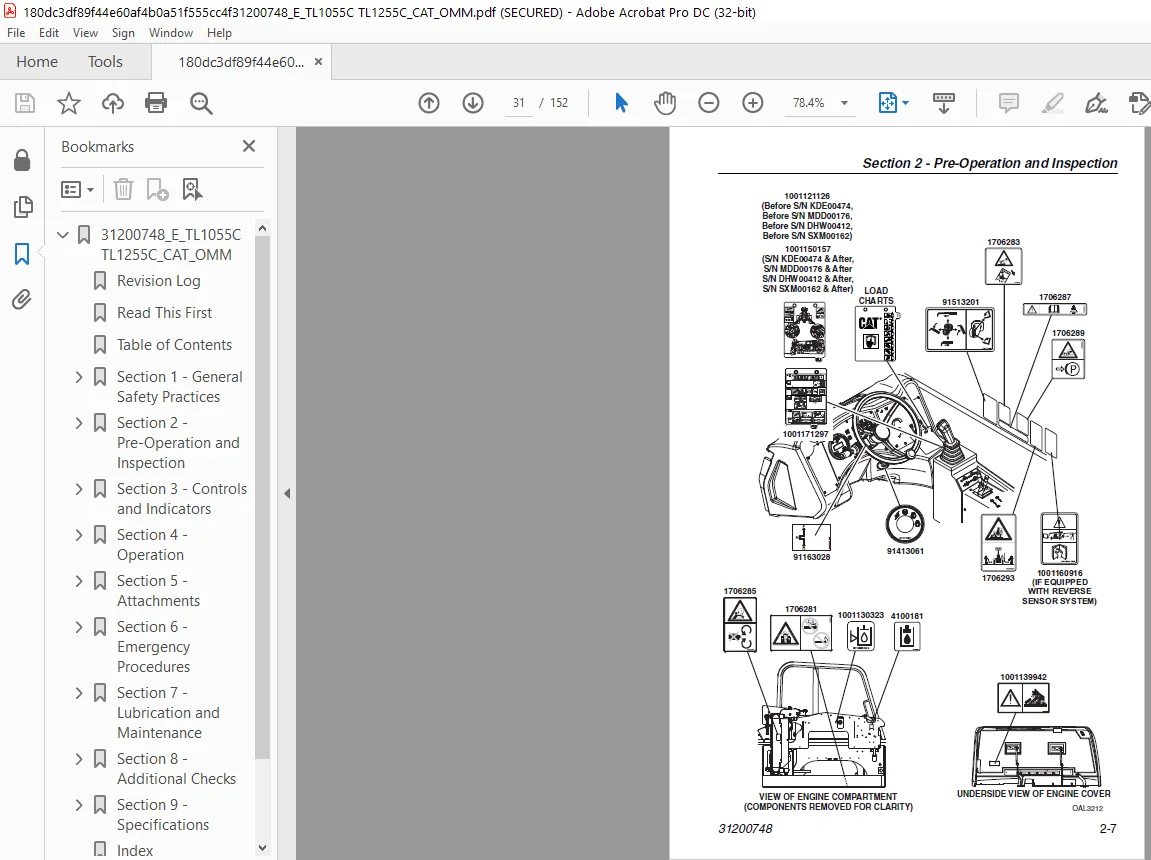
Task: Click find current bookmark icon
Action: (x=192, y=189)
